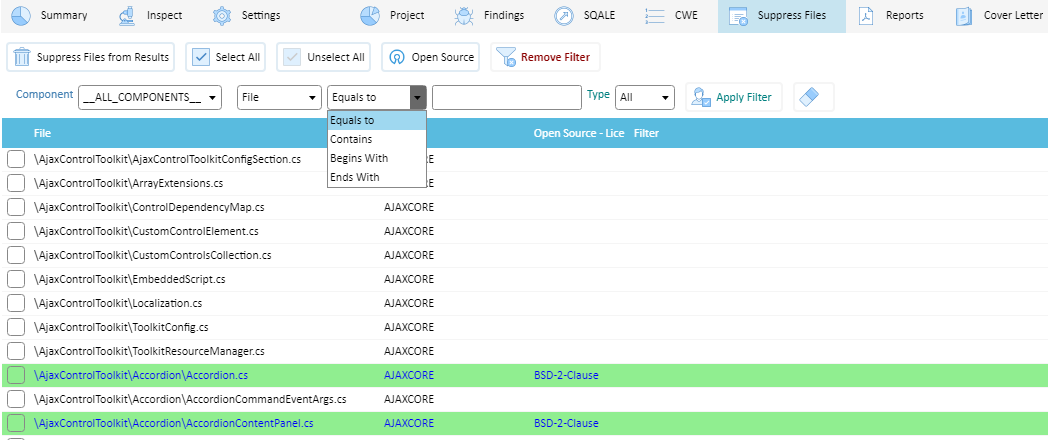The width and height of the screenshot is (1048, 440).
Task: Click the Unselect All button
Action: (323, 58)
